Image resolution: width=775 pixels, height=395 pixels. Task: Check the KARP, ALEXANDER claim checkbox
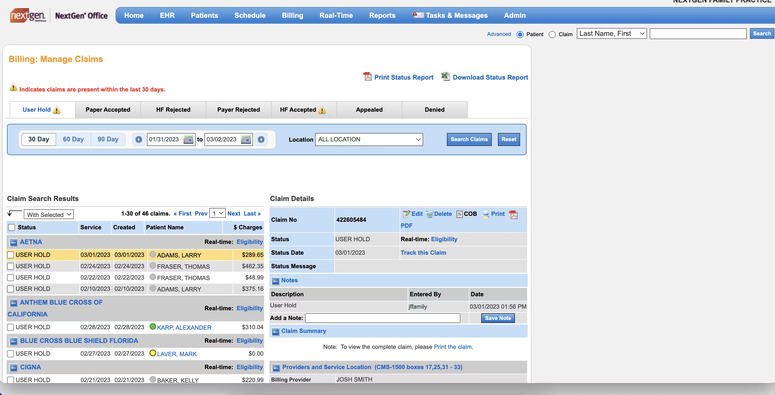(10, 327)
